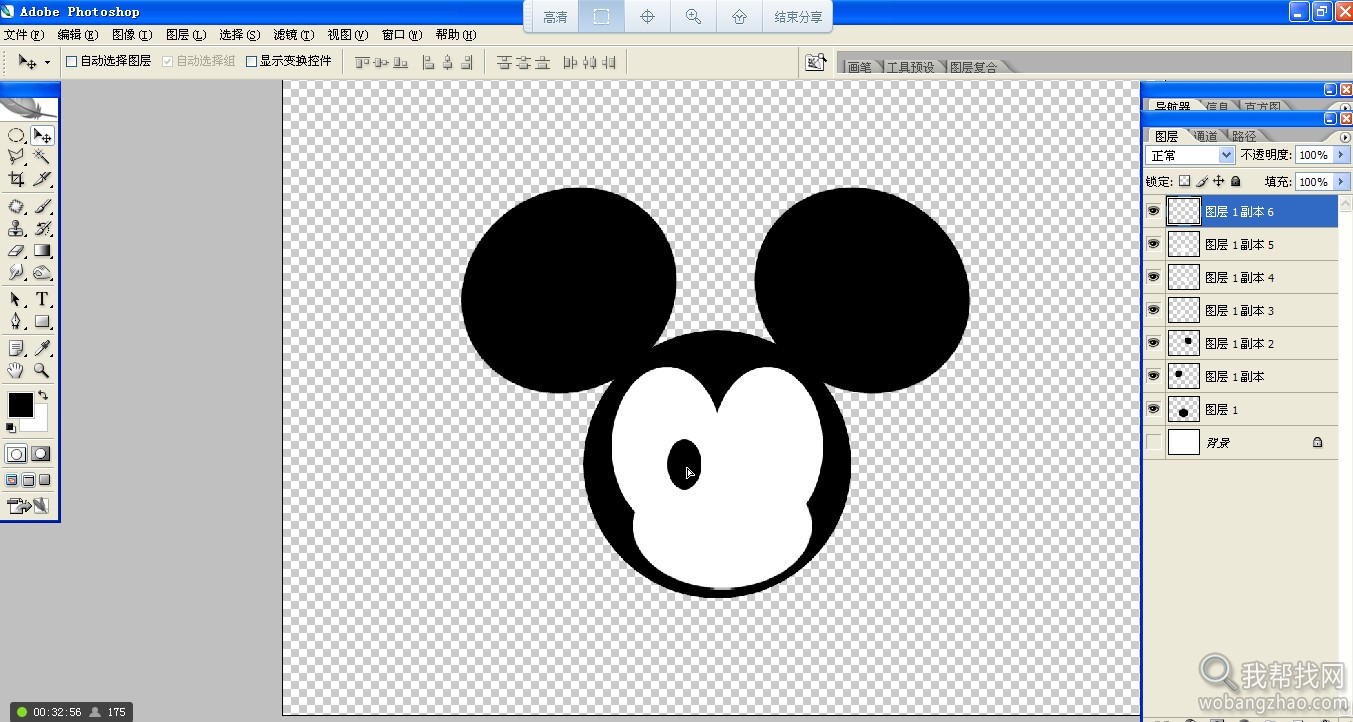
Task: Select the Rectangle shape tool
Action: pos(42,322)
